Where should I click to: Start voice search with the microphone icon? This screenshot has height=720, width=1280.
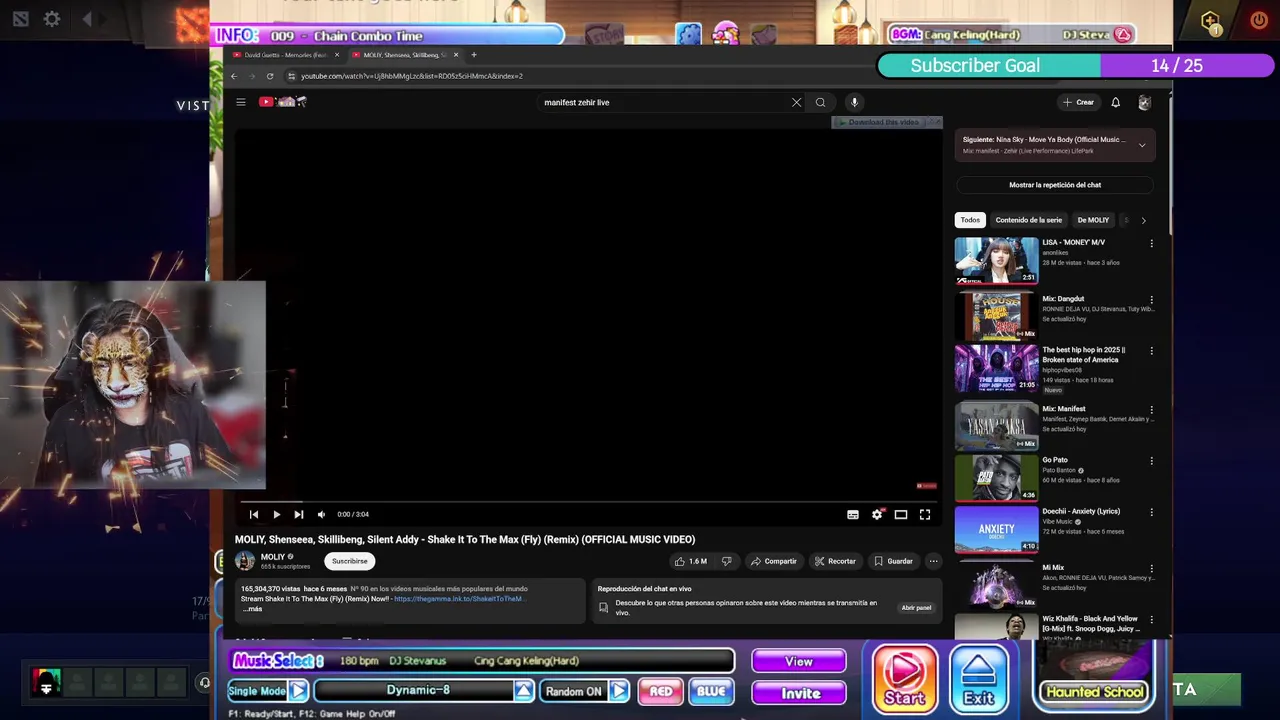coord(854,102)
